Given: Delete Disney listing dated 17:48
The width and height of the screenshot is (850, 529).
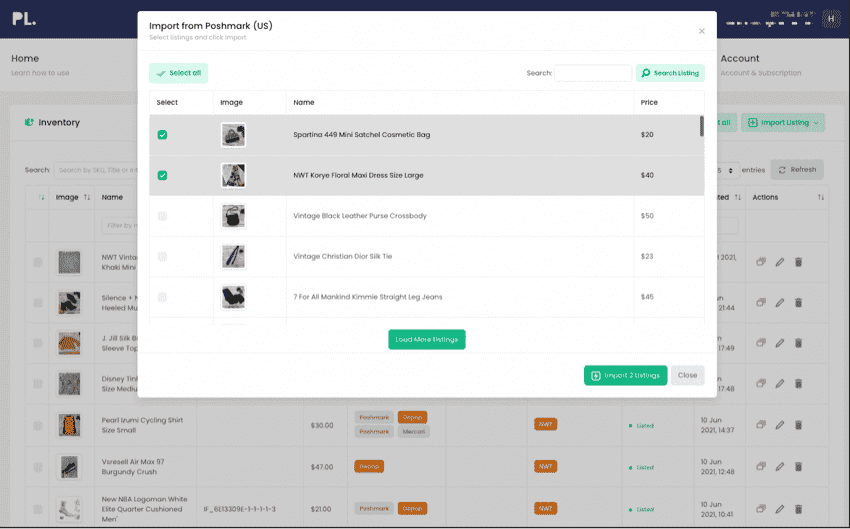Looking at the screenshot, I should coord(798,384).
